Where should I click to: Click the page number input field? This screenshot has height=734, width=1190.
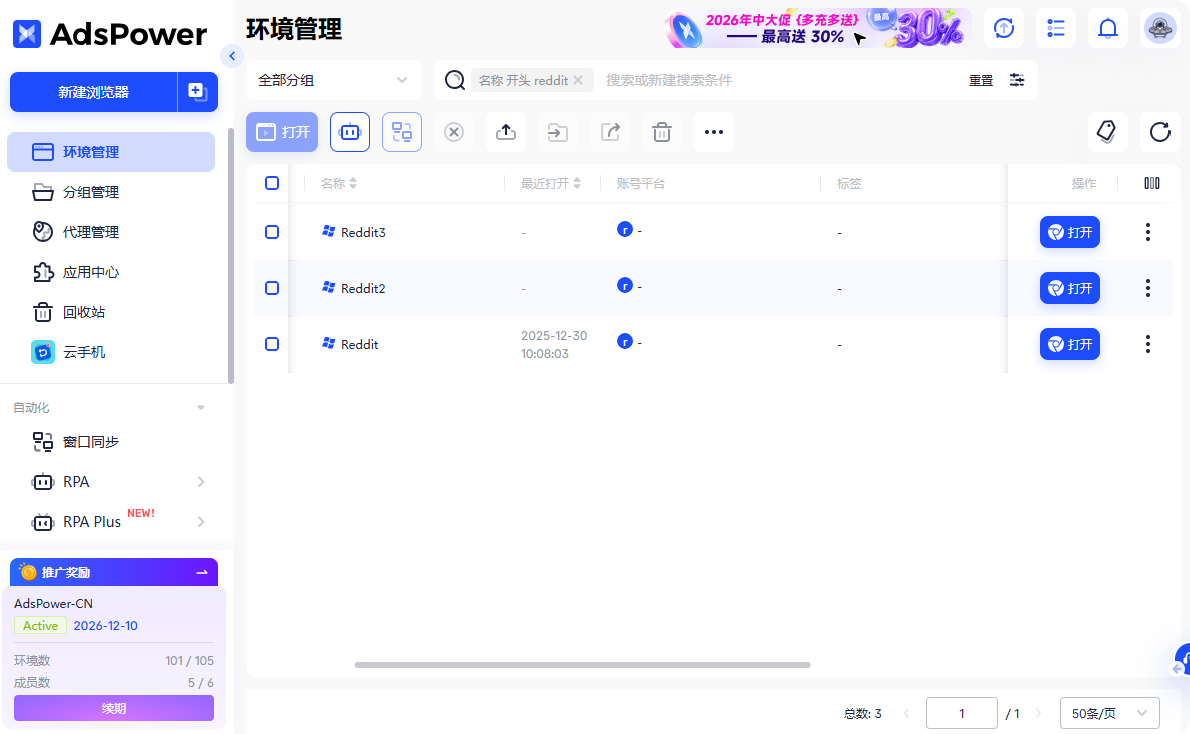point(962,714)
